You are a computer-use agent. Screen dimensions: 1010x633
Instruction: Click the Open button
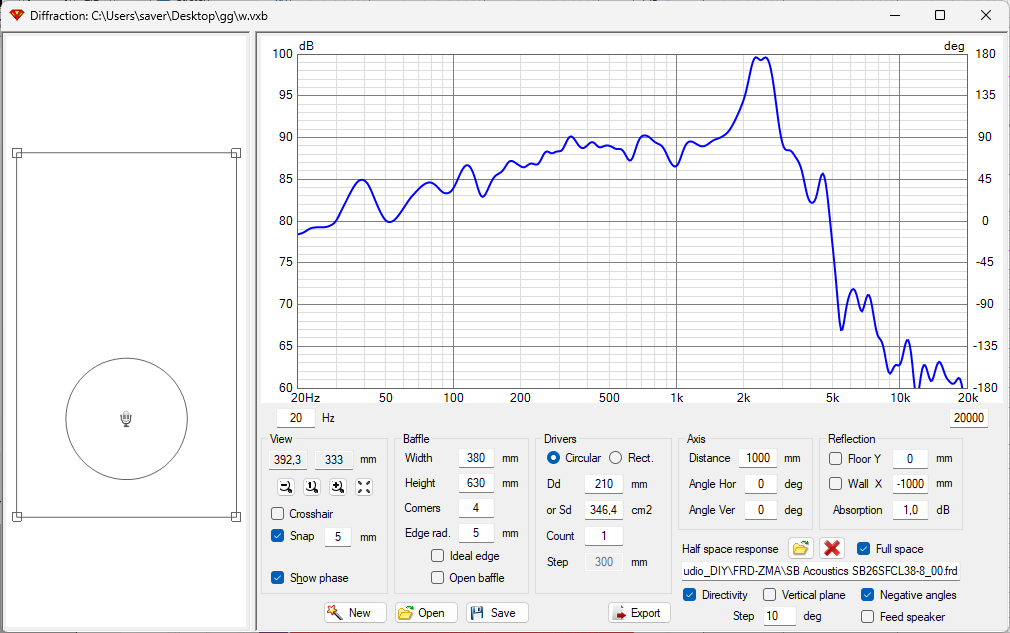coord(426,612)
